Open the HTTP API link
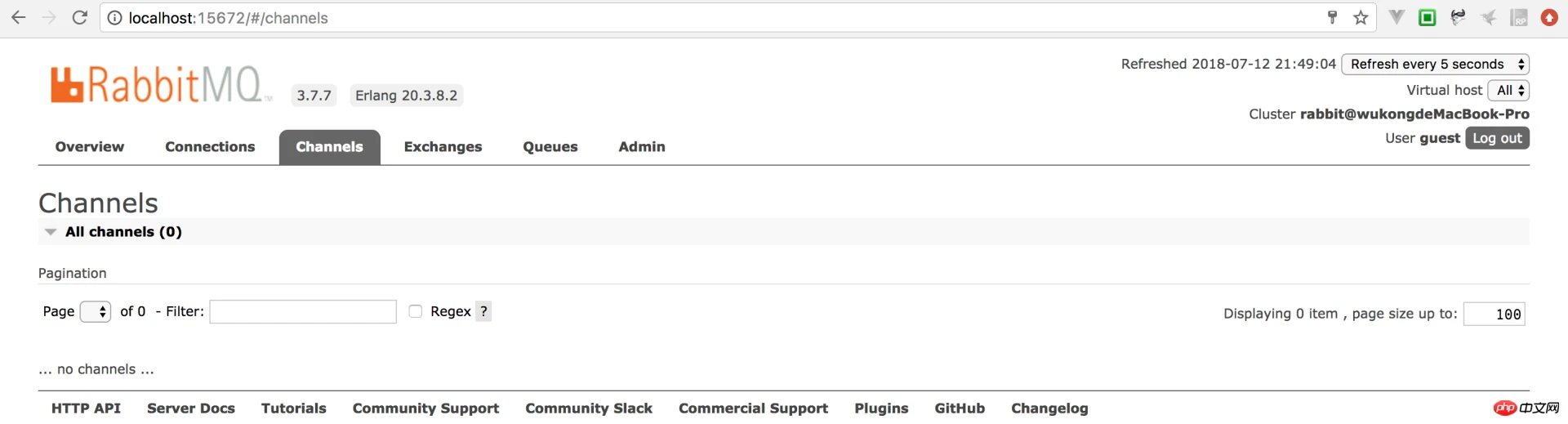Image resolution: width=1568 pixels, height=424 pixels. [86, 408]
